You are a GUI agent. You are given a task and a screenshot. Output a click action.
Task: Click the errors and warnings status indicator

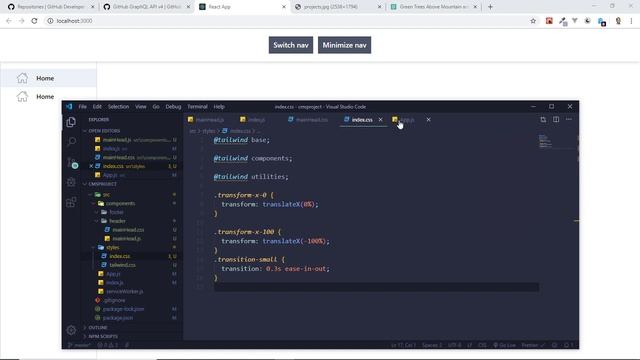tap(107, 345)
